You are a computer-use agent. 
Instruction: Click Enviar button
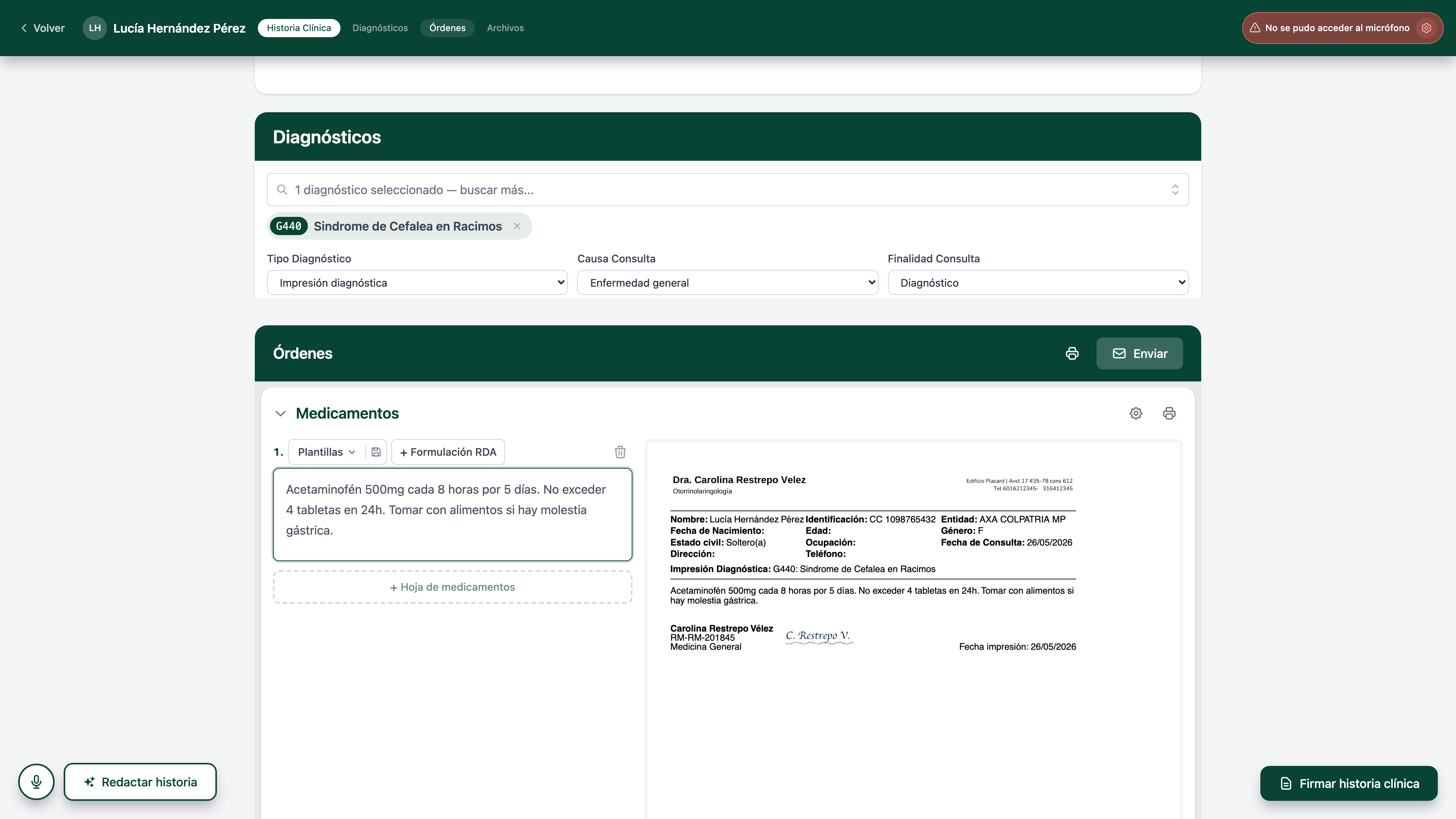coord(1139,353)
